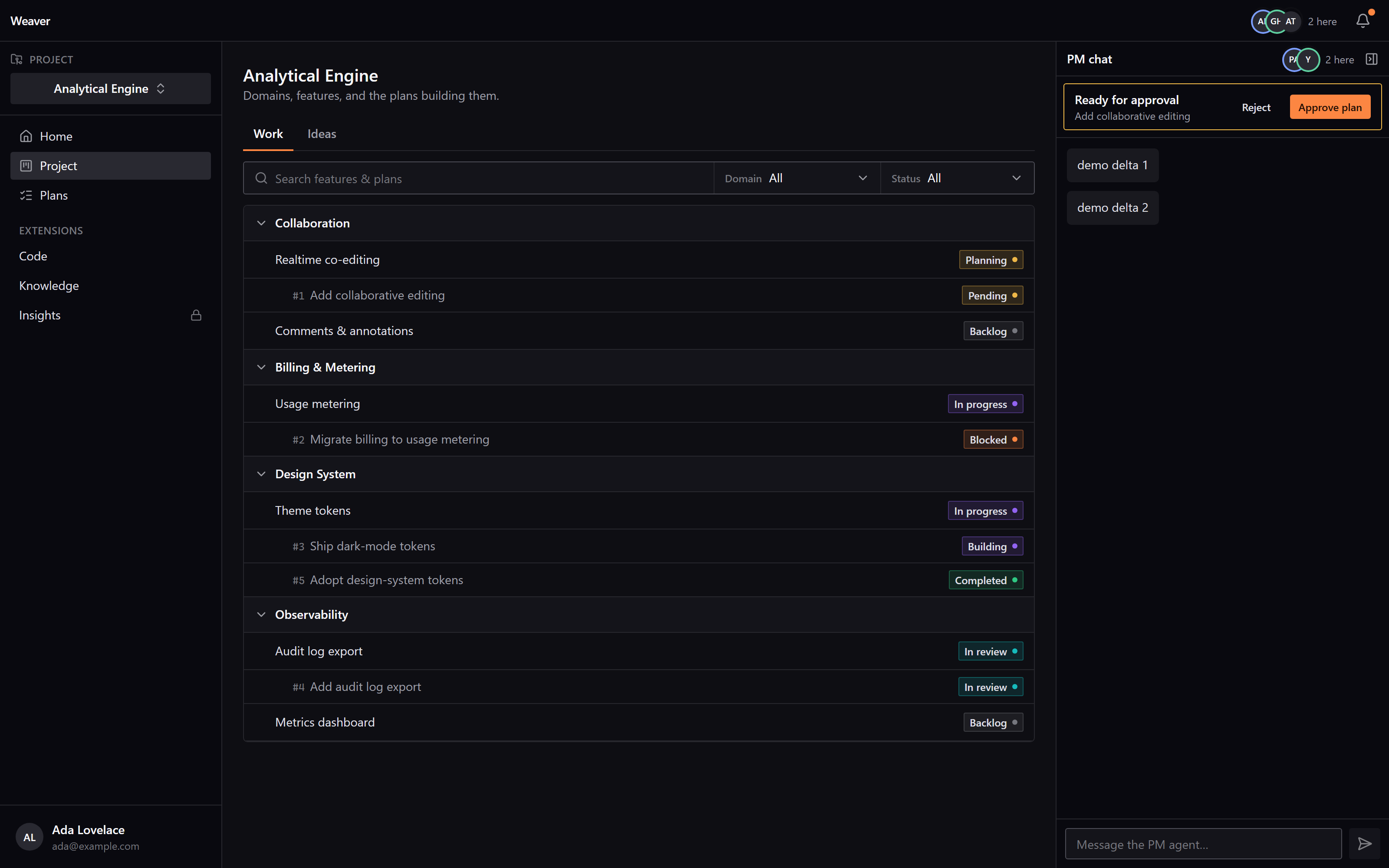Screen dimensions: 1389x868
Task: Click the Building status badge
Action: tap(992, 546)
